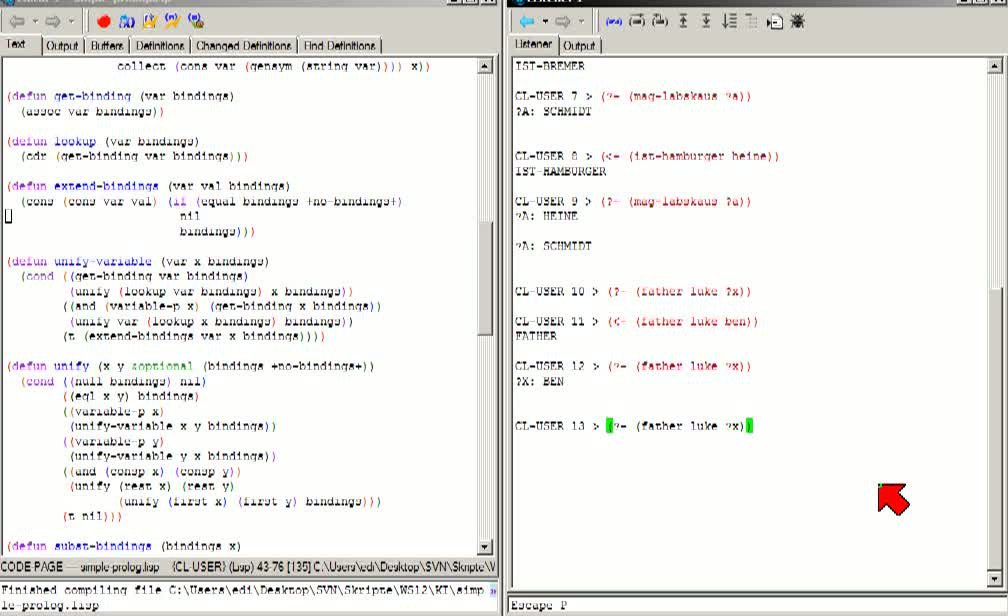Viewport: 1008px width, 616px height.
Task: Click the Listener vertical scrollbar thumb
Action: [x=994, y=431]
